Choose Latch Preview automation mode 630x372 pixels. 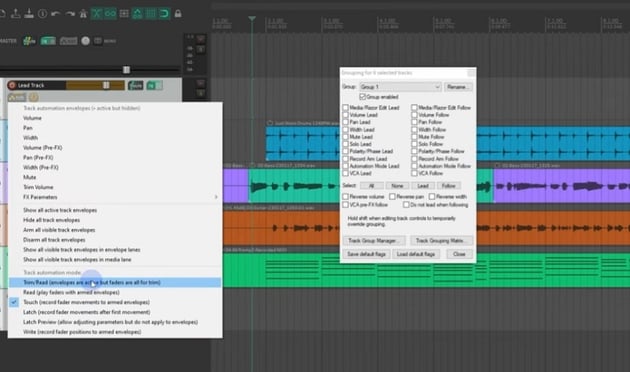[115, 322]
